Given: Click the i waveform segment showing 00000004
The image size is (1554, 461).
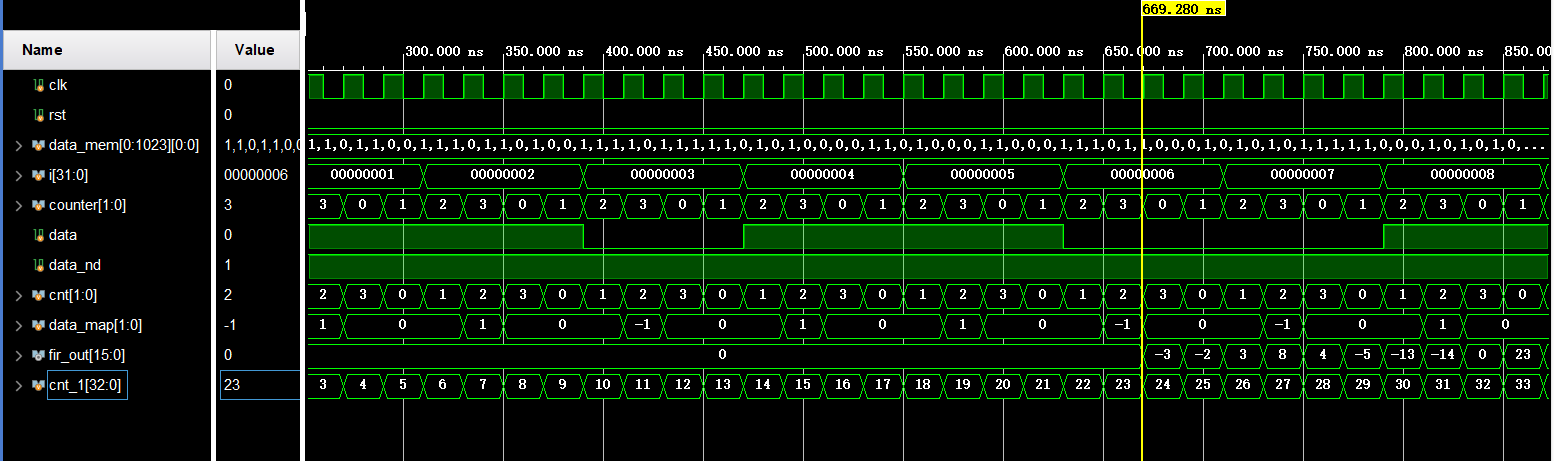Looking at the screenshot, I should pos(822,175).
